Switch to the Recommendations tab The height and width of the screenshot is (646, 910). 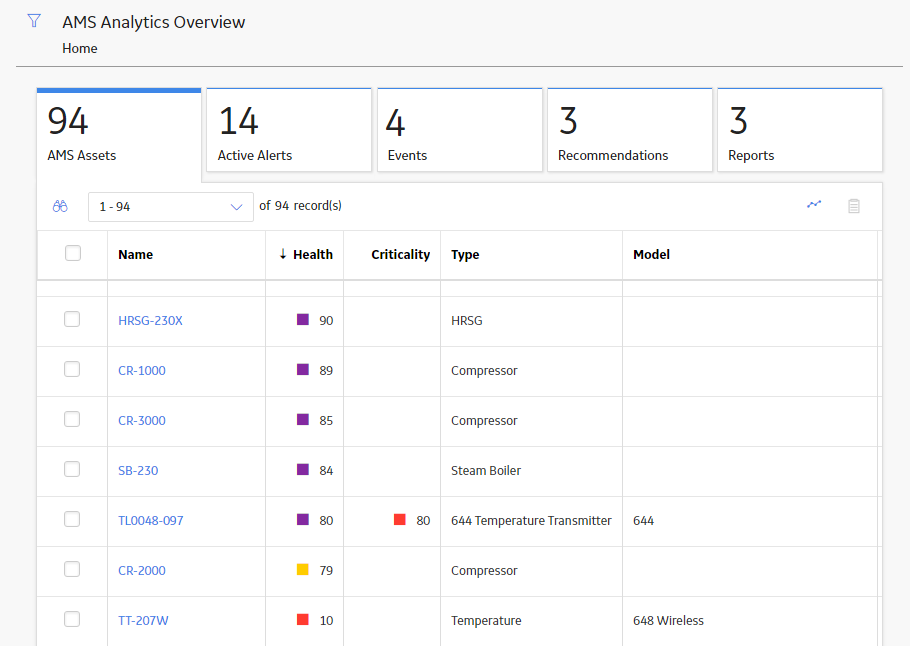[630, 130]
